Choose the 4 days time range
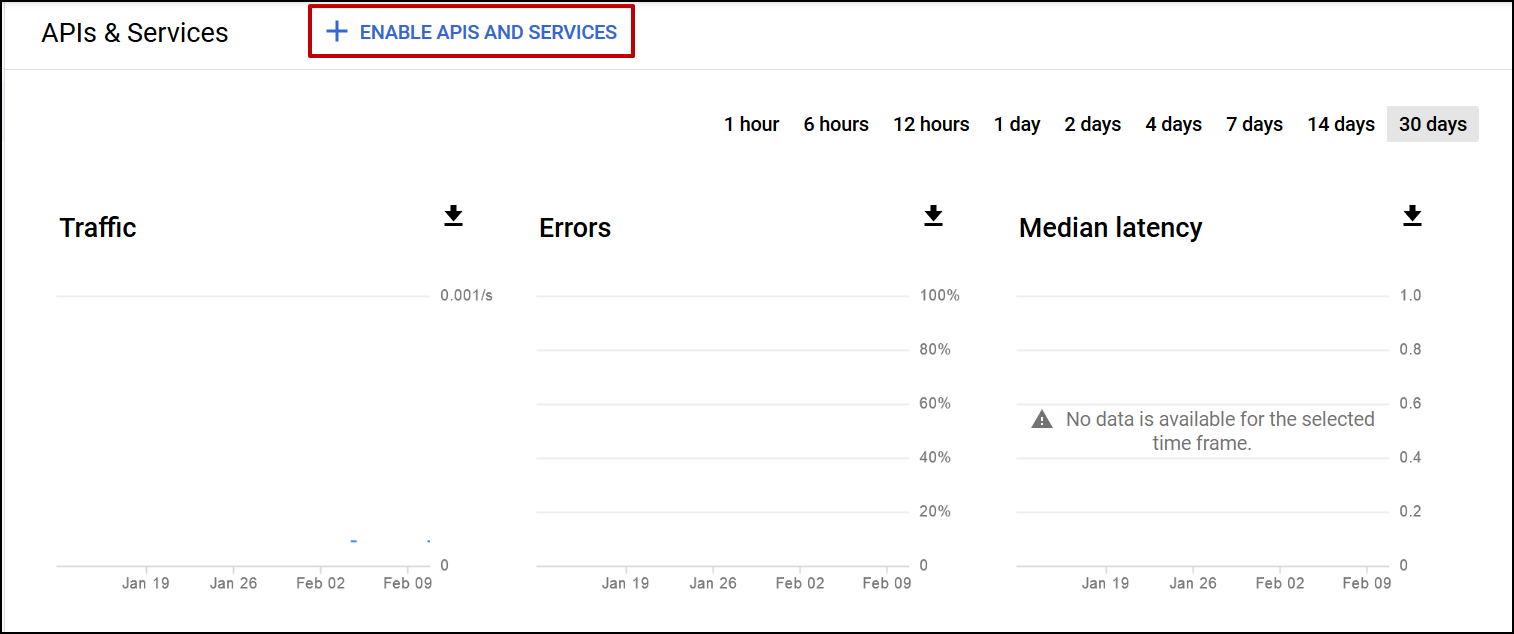Viewport: 1514px width, 634px height. 1173,124
